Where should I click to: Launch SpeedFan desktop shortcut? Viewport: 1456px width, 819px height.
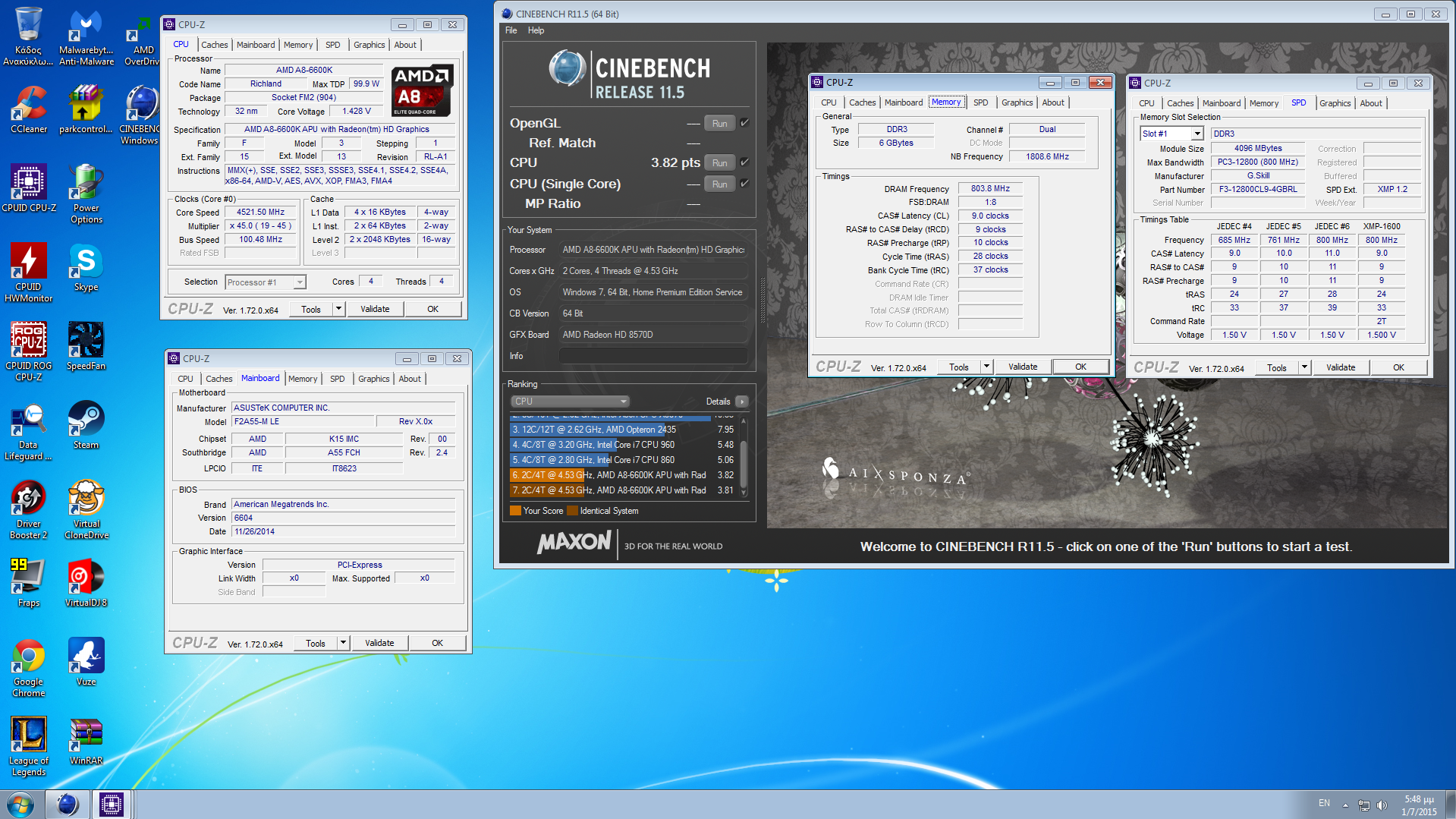[86, 345]
